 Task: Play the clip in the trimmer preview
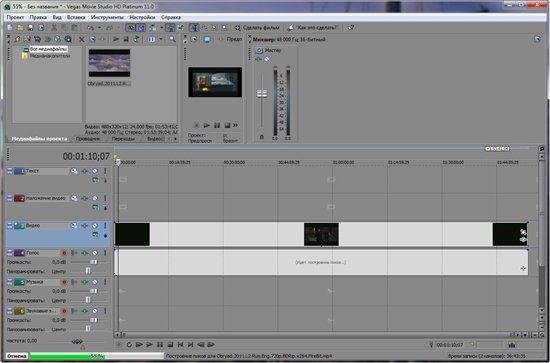(207, 125)
